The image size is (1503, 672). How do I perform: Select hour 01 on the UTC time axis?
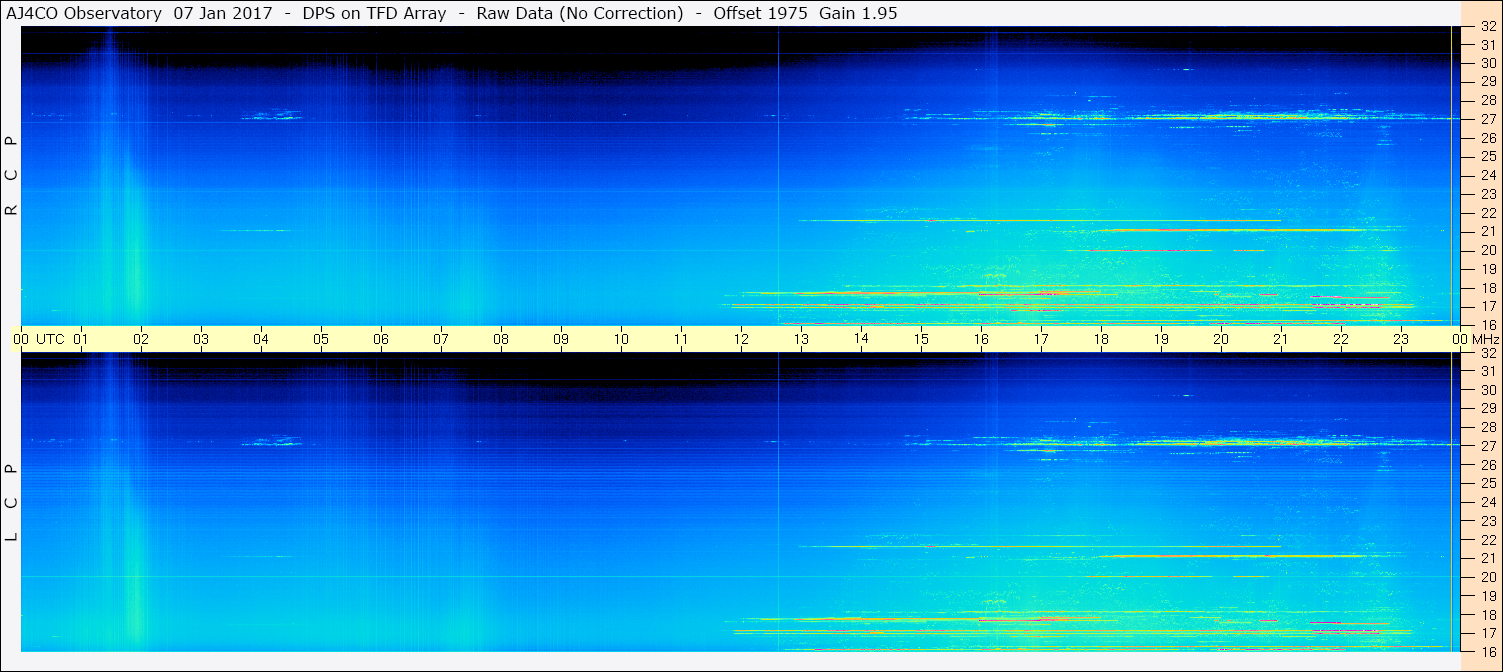pyautogui.click(x=81, y=339)
